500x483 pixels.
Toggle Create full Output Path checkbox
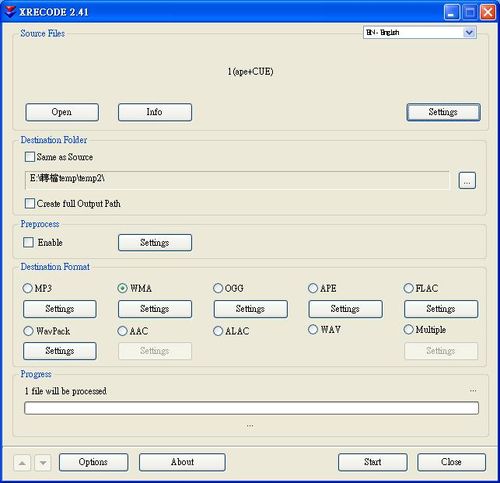[x=30, y=203]
